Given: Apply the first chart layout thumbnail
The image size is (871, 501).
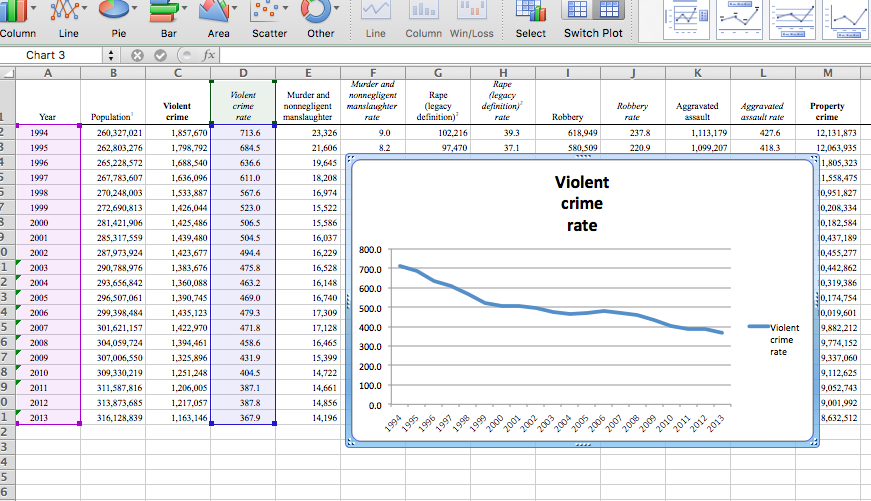Looking at the screenshot, I should tap(685, 20).
